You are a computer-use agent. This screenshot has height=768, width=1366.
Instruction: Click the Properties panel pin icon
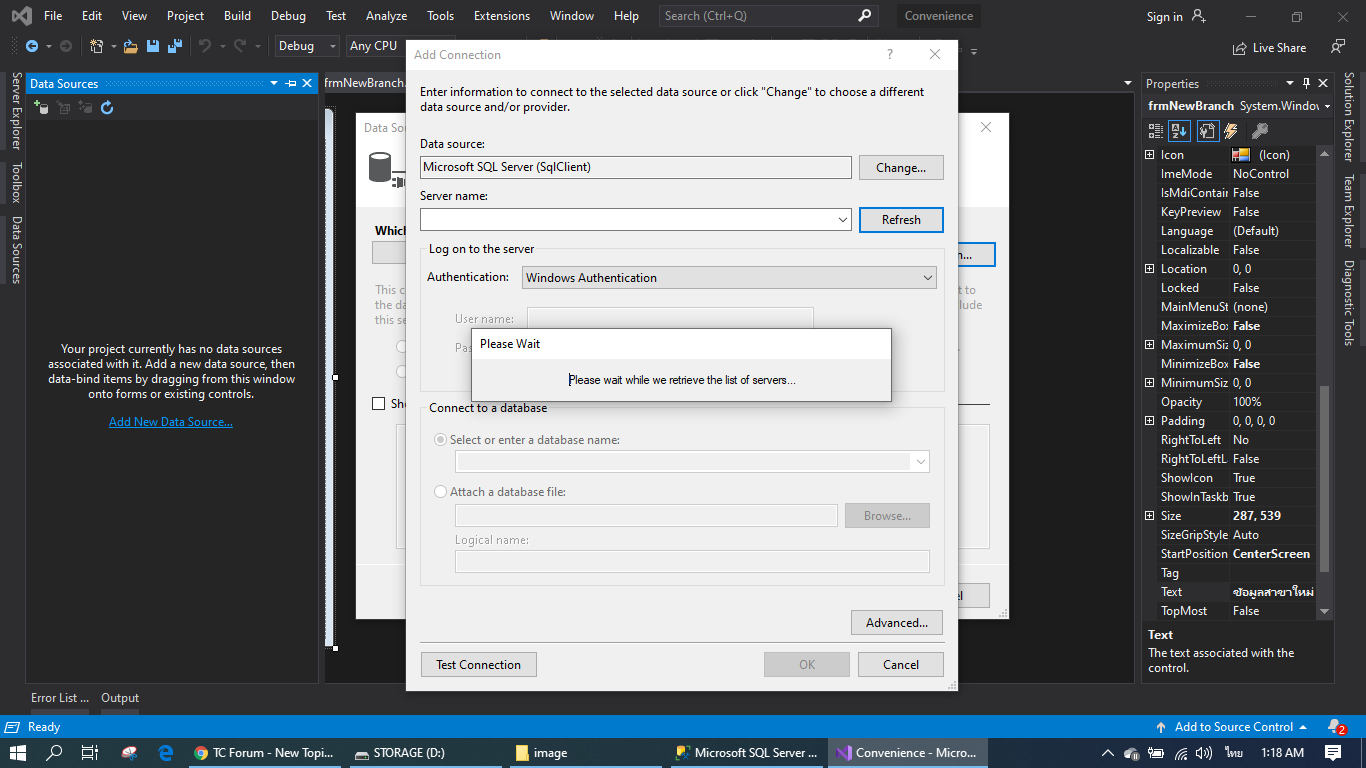1306,84
